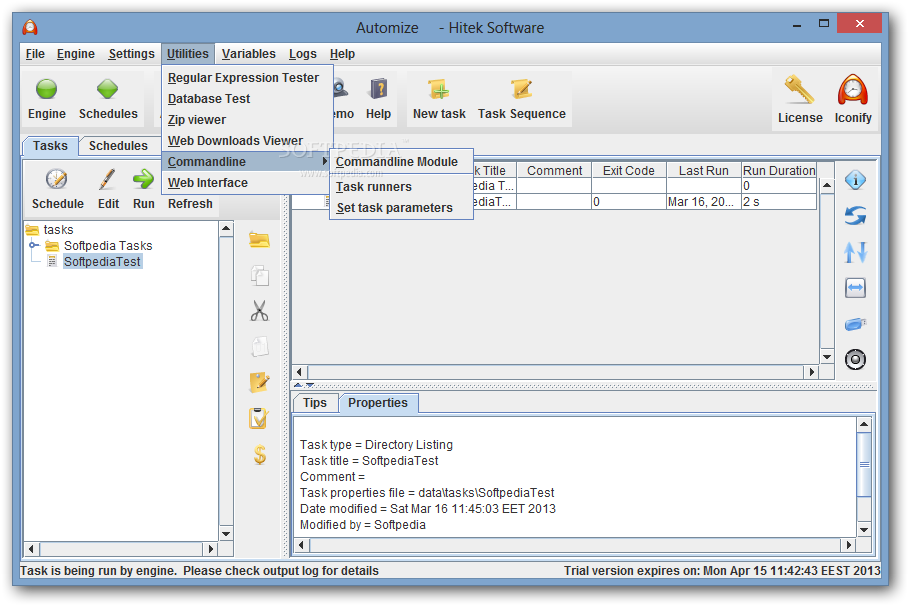Open the Schedules diamond toolbar icon
The width and height of the screenshot is (909, 606).
(107, 89)
